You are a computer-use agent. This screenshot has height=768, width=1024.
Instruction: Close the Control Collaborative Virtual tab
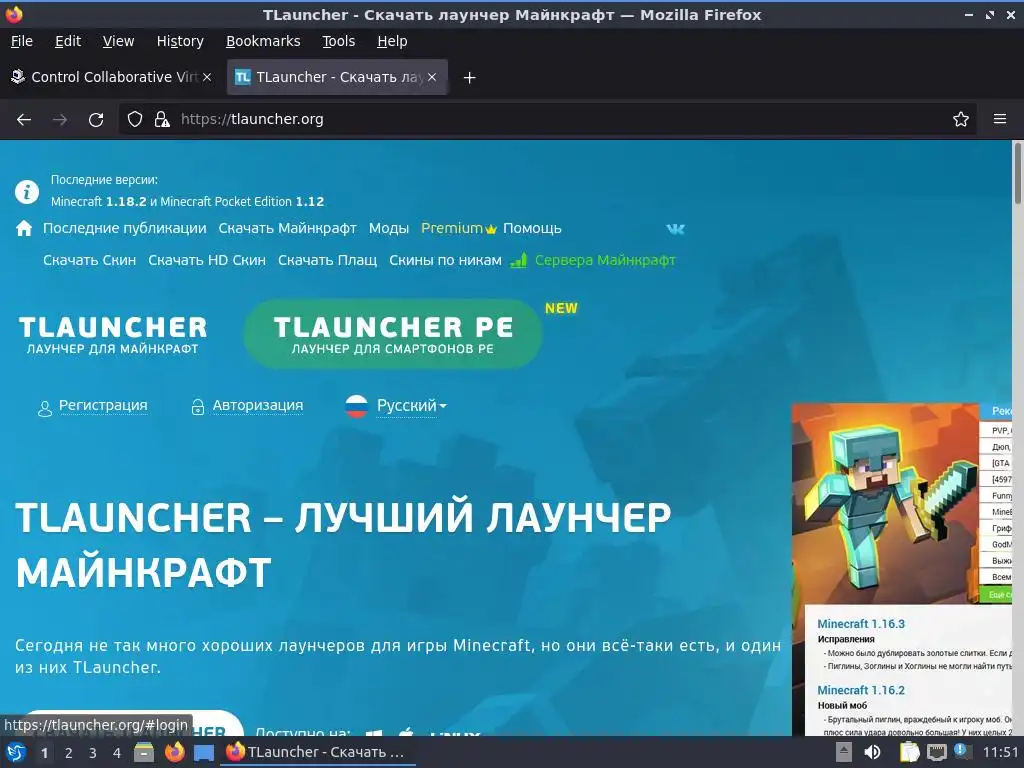point(207,77)
